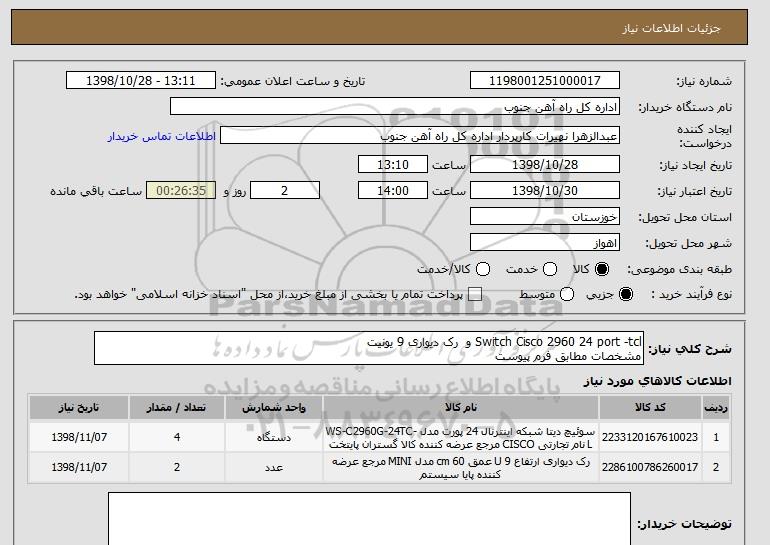Select the کالا/خدمت radio button

(x=483, y=269)
